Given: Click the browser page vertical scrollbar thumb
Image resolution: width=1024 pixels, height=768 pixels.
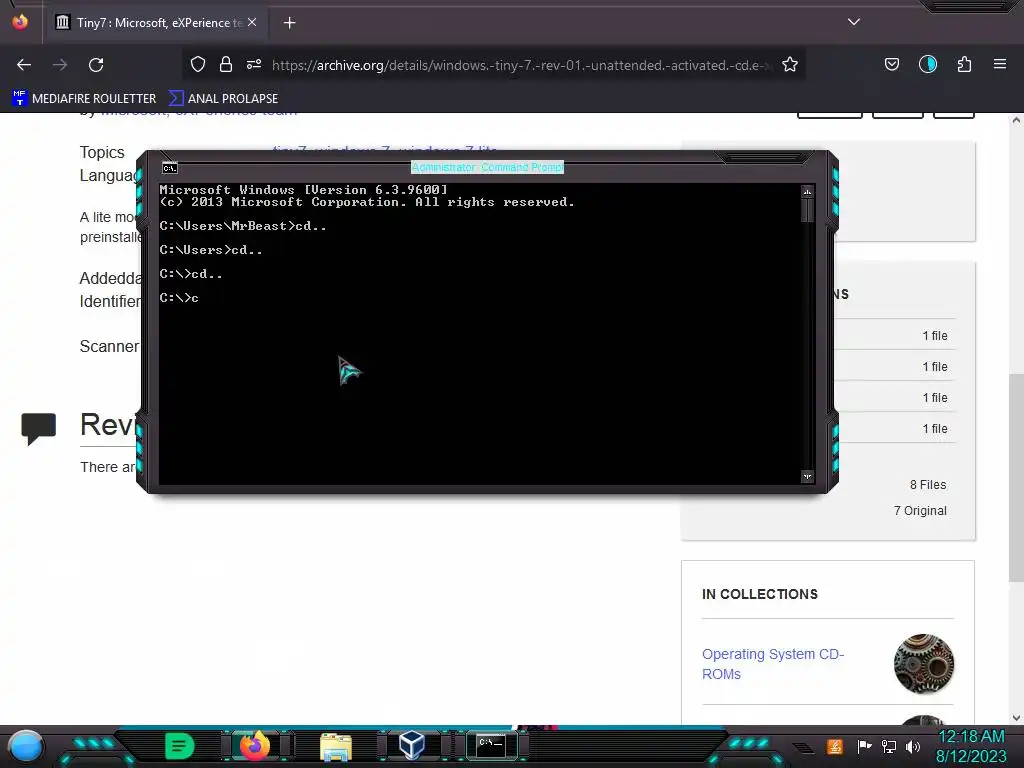Looking at the screenshot, I should point(1016,477).
